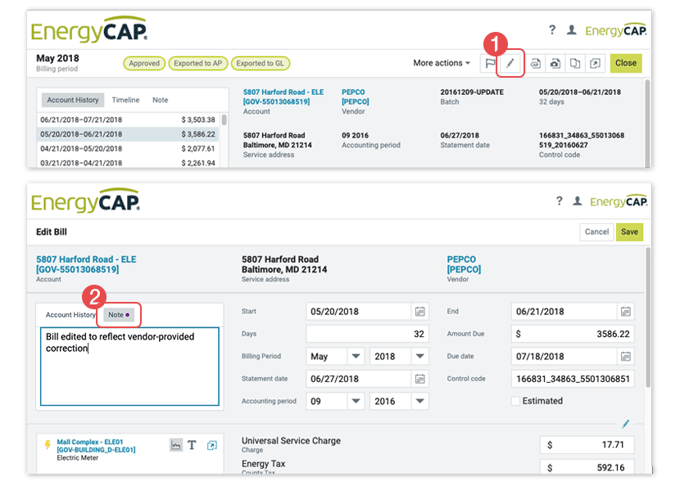Click the copy bill icon beside Close

point(574,63)
